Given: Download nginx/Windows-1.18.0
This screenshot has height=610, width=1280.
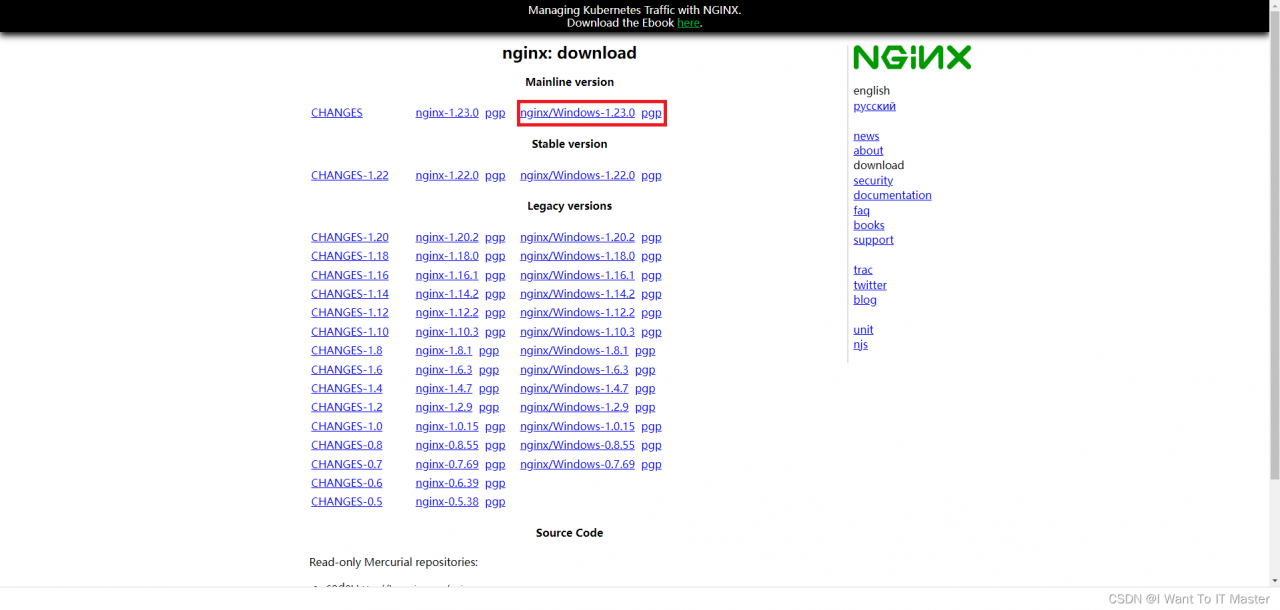Looking at the screenshot, I should (x=577, y=256).
